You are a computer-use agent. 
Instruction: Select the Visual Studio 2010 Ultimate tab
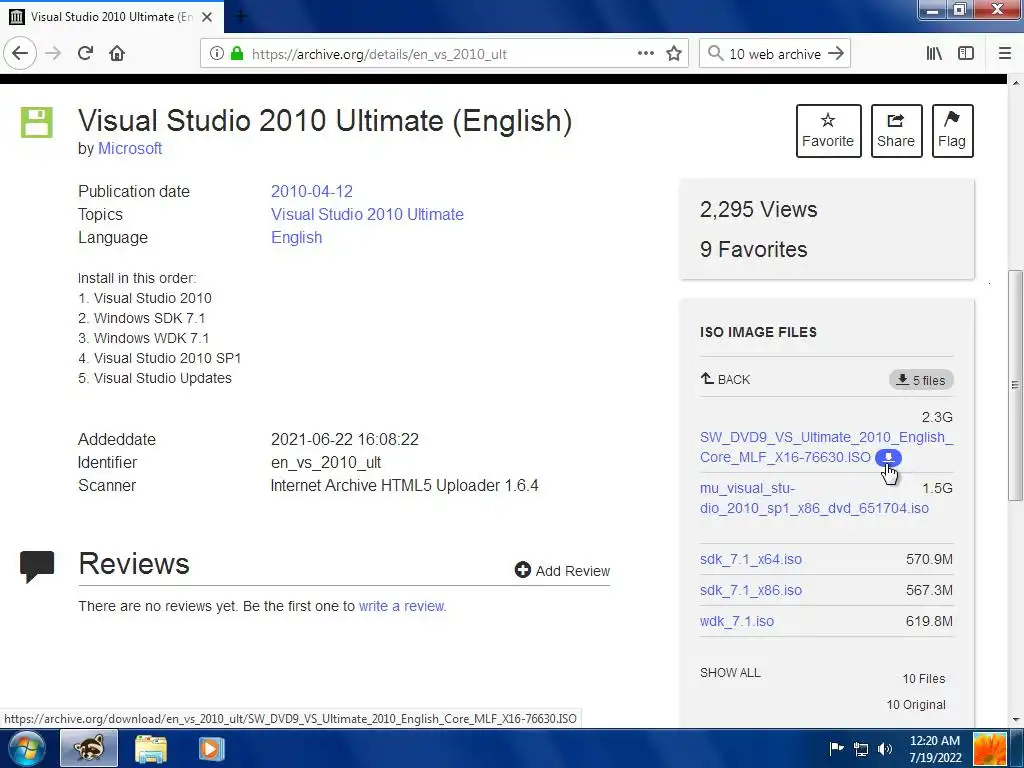112,17
